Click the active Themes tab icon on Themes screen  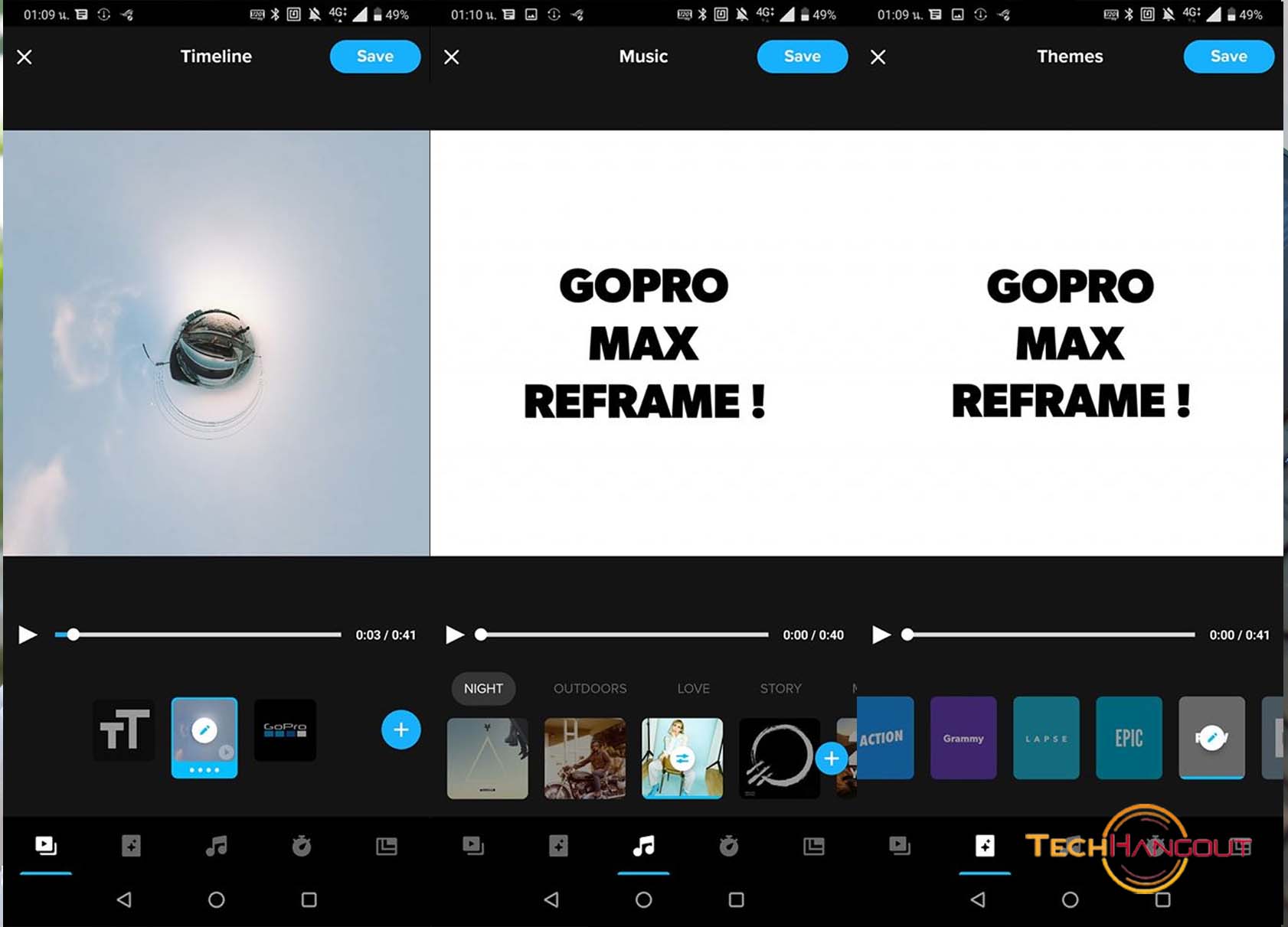(985, 846)
